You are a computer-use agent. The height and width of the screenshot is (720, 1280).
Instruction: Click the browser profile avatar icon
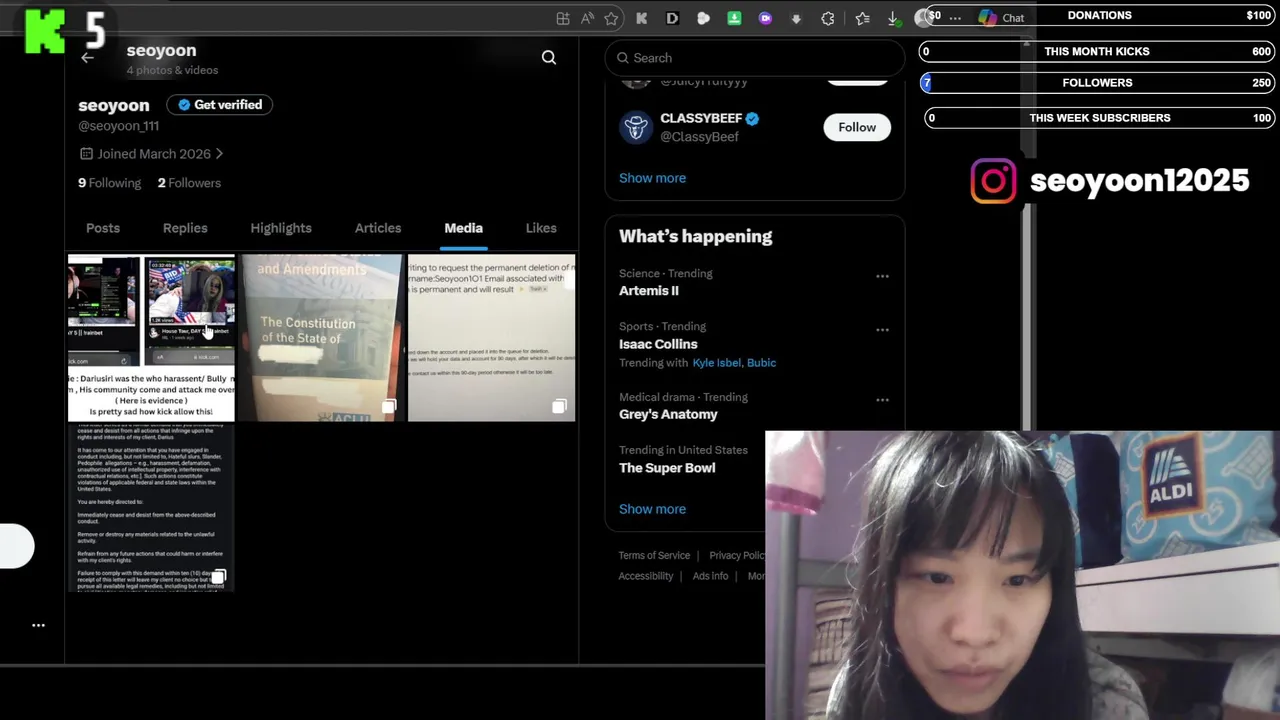[922, 17]
